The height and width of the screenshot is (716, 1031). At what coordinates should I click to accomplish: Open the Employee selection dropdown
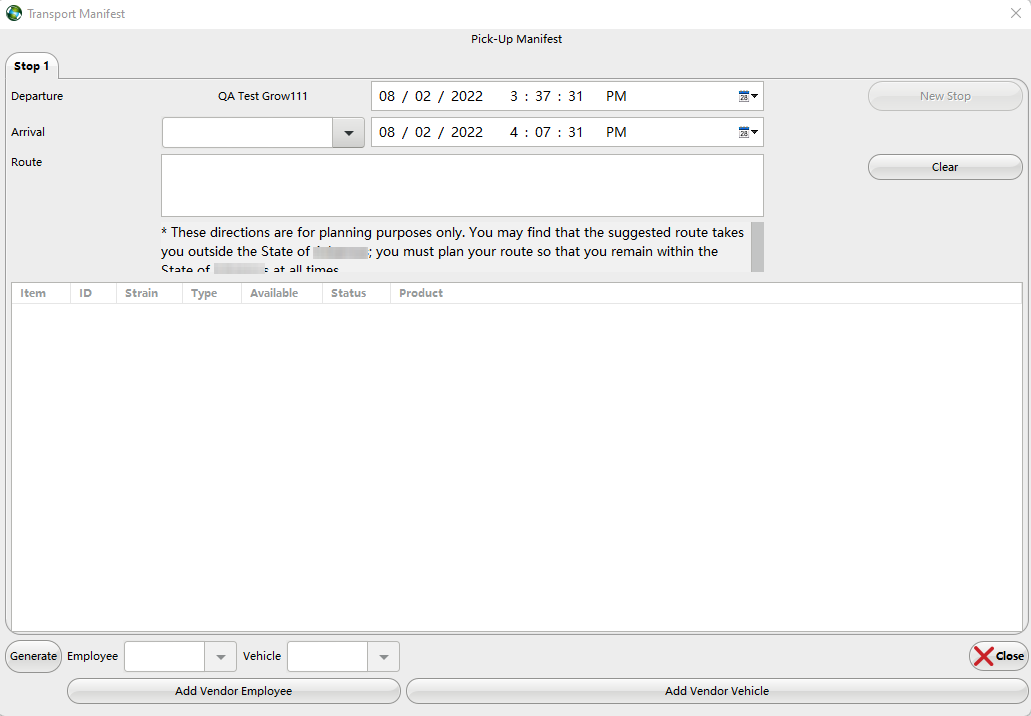click(x=220, y=656)
